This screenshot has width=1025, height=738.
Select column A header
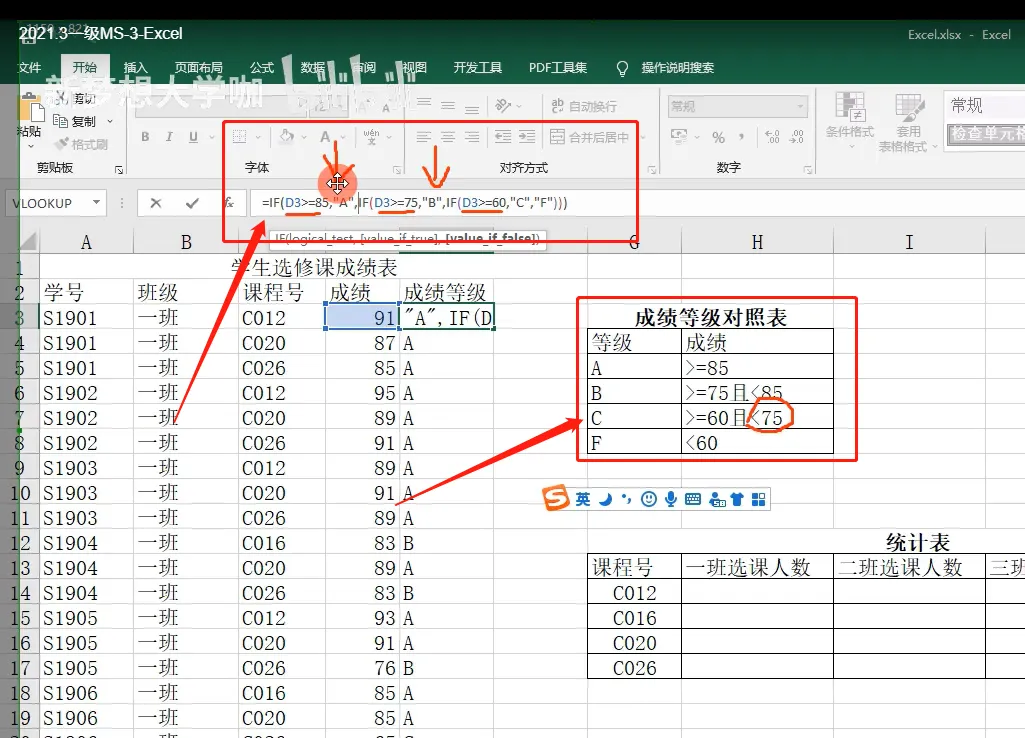pyautogui.click(x=86, y=243)
